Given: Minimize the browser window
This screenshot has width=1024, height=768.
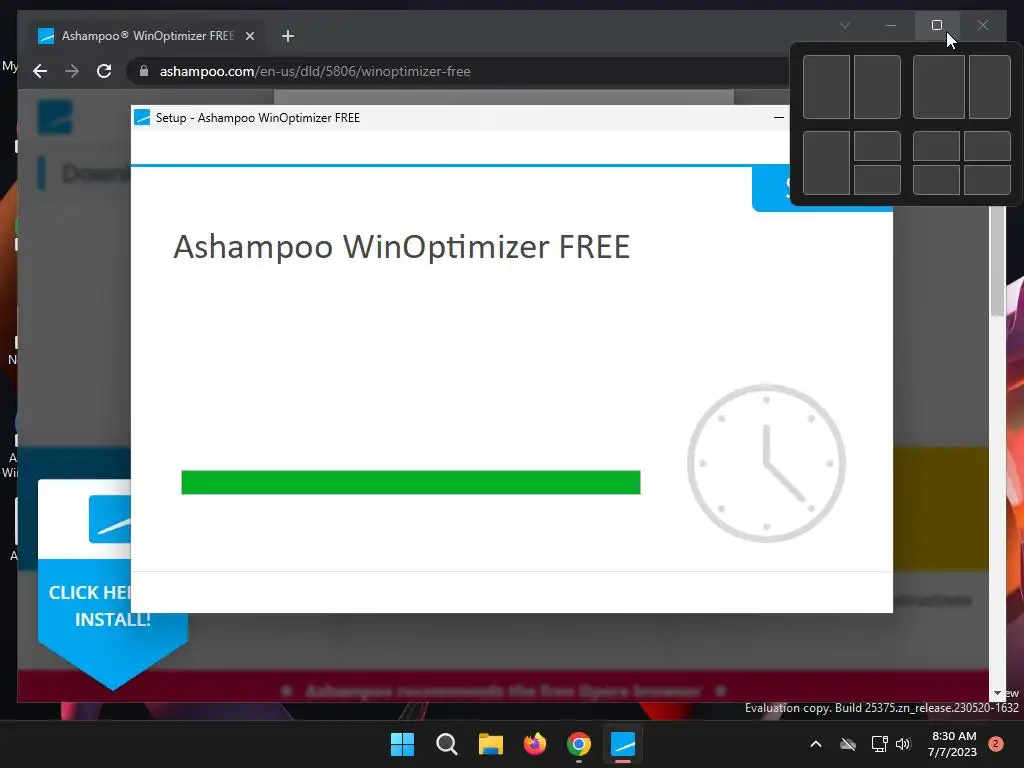Looking at the screenshot, I should pyautogui.click(x=891, y=25).
